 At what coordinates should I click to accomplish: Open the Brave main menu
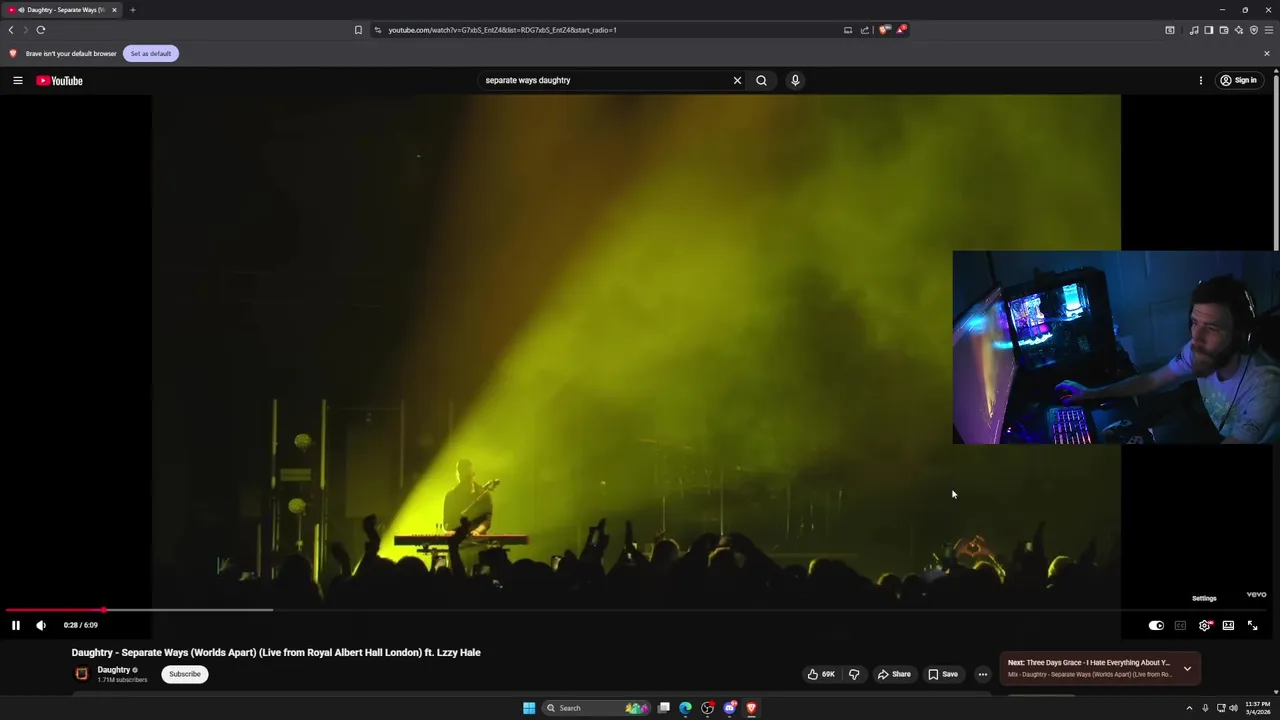pyautogui.click(x=1269, y=30)
